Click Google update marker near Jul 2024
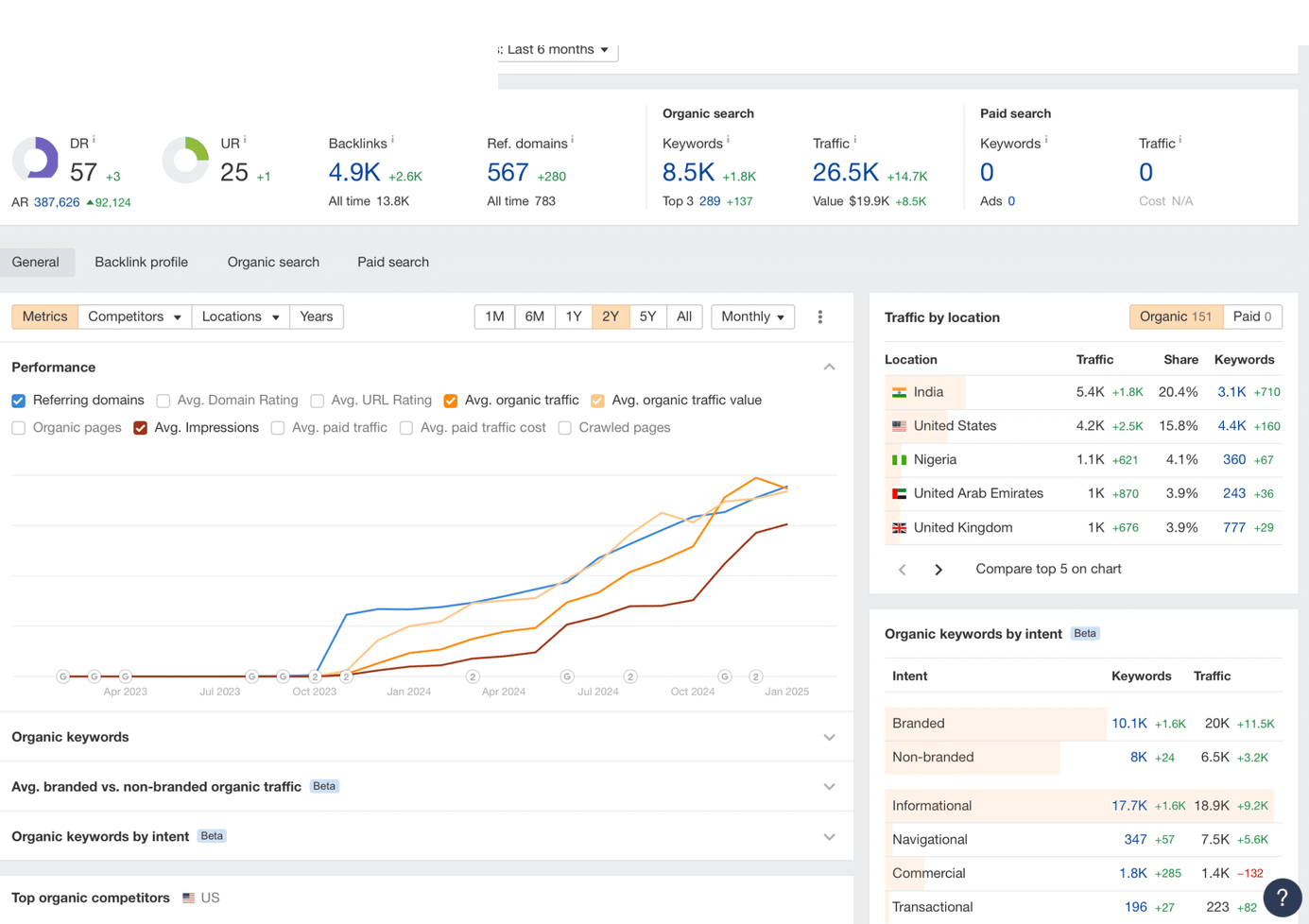Screen dimensions: 1309x924 (x=567, y=676)
